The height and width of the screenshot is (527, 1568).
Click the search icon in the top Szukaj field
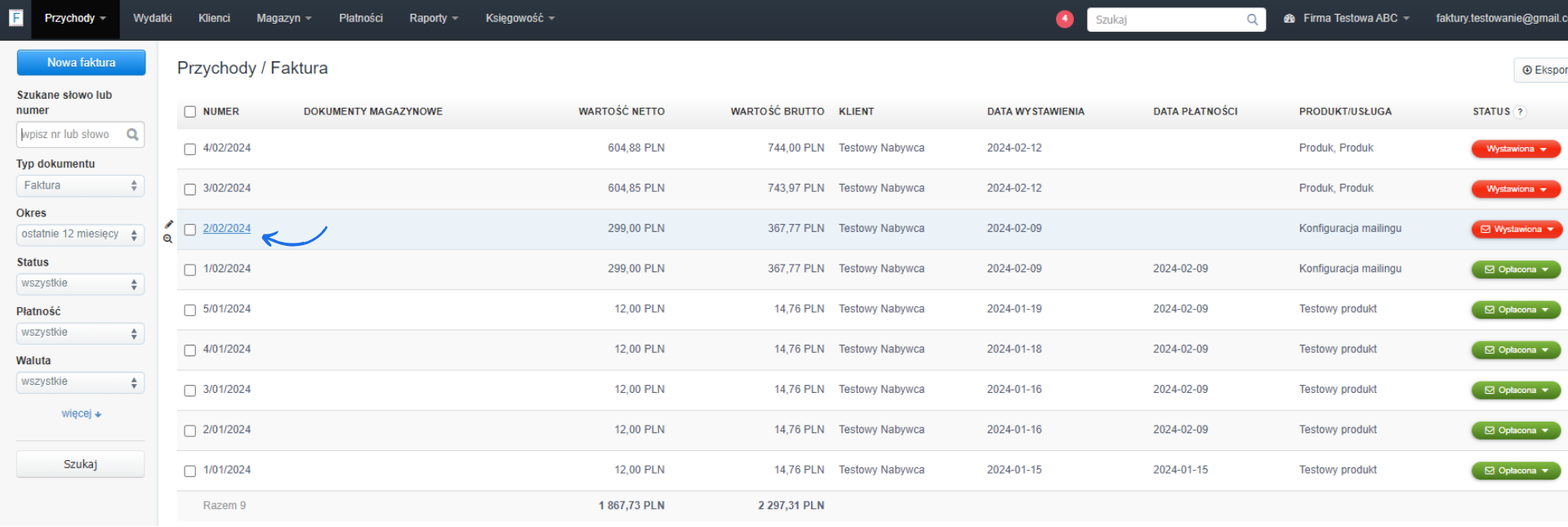(x=1252, y=20)
